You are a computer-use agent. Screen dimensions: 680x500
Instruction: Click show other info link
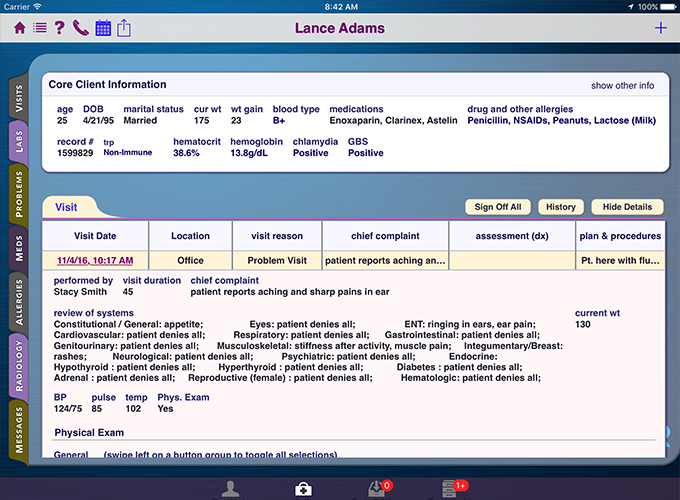point(622,85)
